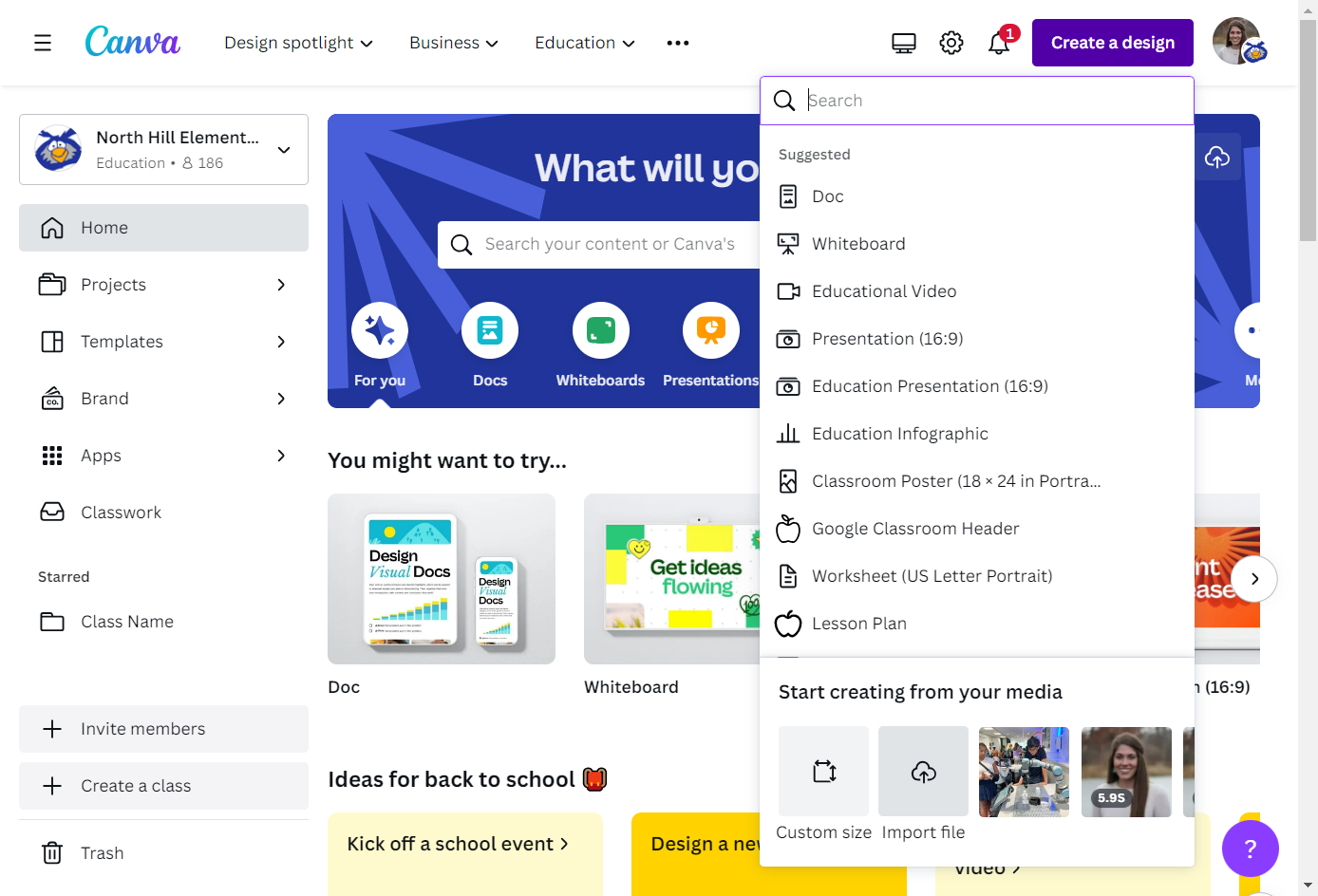Open starred Class Name folder
1318x896 pixels.
[x=163, y=622]
